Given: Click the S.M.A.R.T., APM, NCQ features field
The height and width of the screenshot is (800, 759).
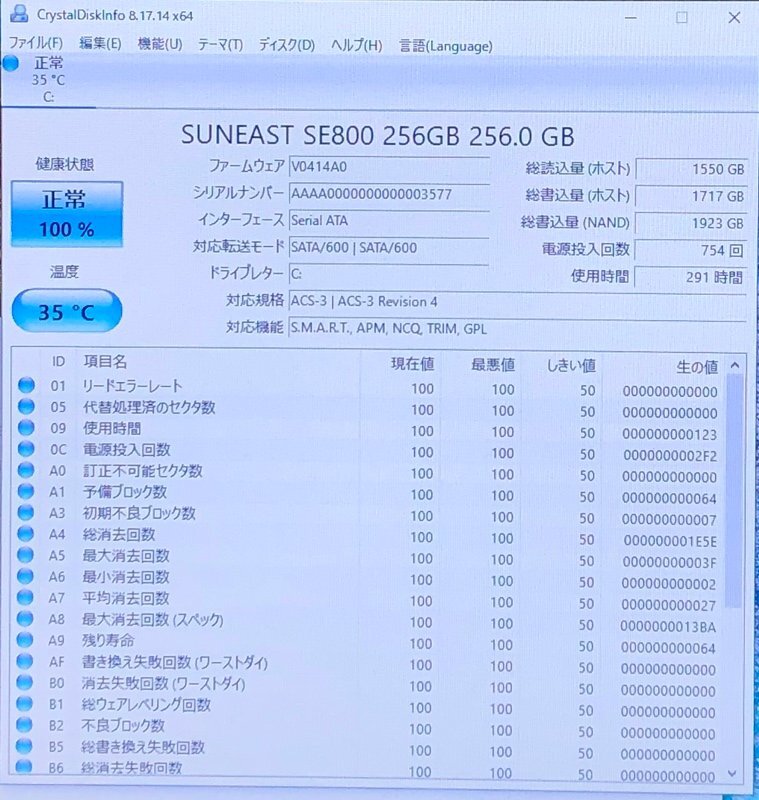Looking at the screenshot, I should (x=518, y=328).
